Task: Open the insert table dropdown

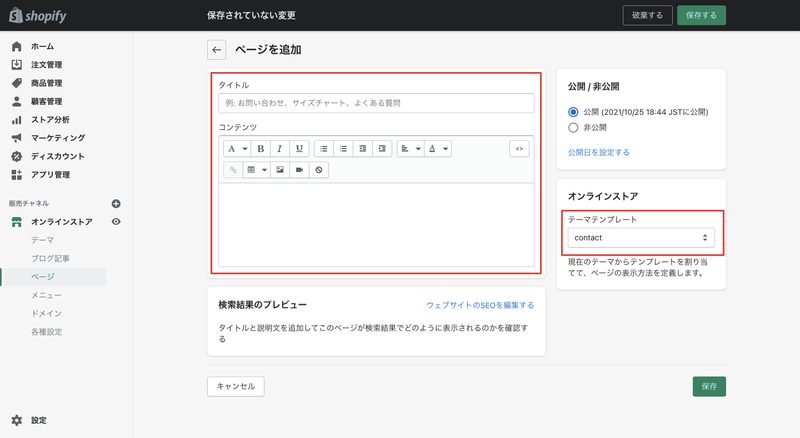Action: tap(256, 169)
